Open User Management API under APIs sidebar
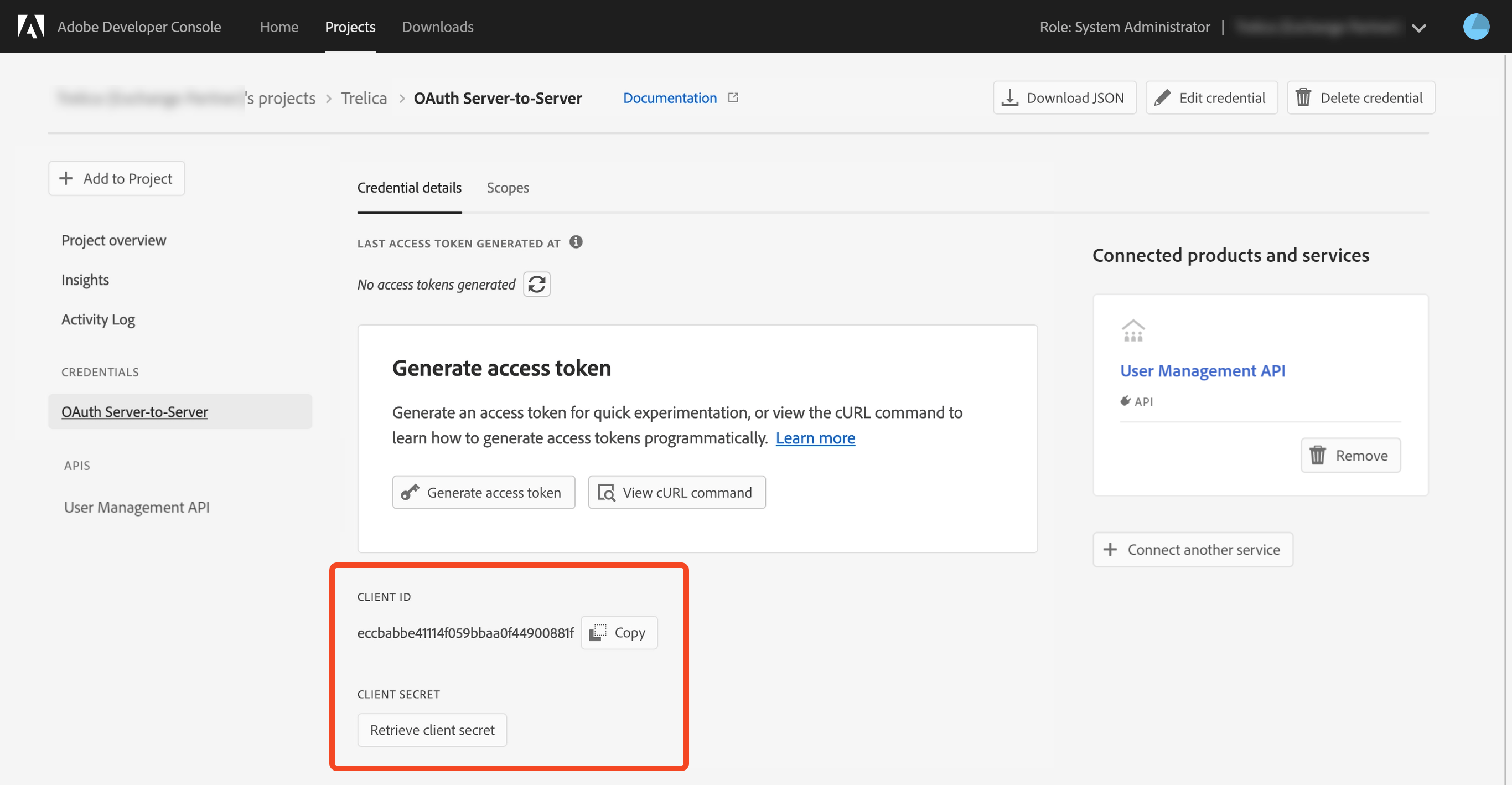This screenshot has height=785, width=1512. click(137, 507)
